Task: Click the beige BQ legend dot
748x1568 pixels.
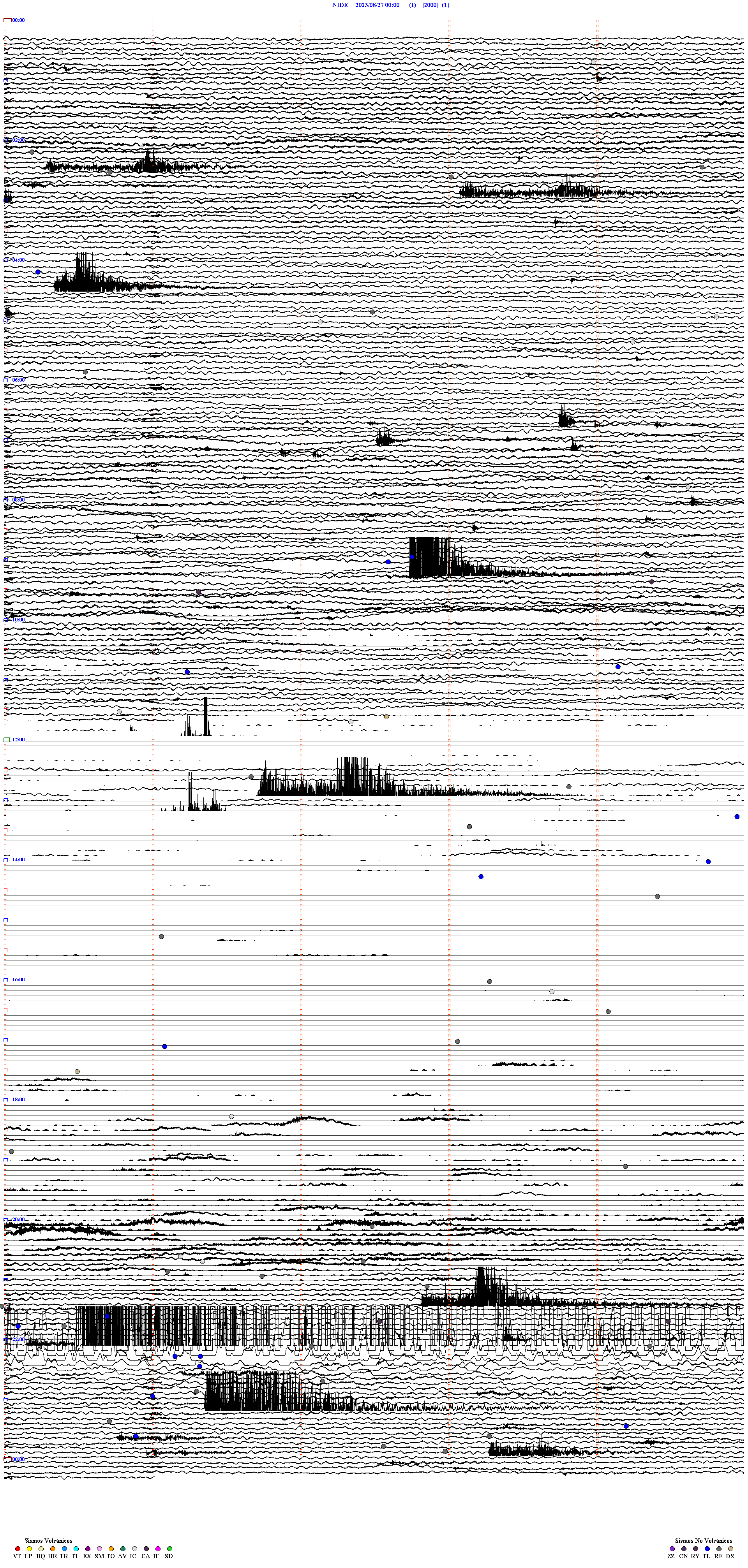Action: pyautogui.click(x=41, y=1549)
